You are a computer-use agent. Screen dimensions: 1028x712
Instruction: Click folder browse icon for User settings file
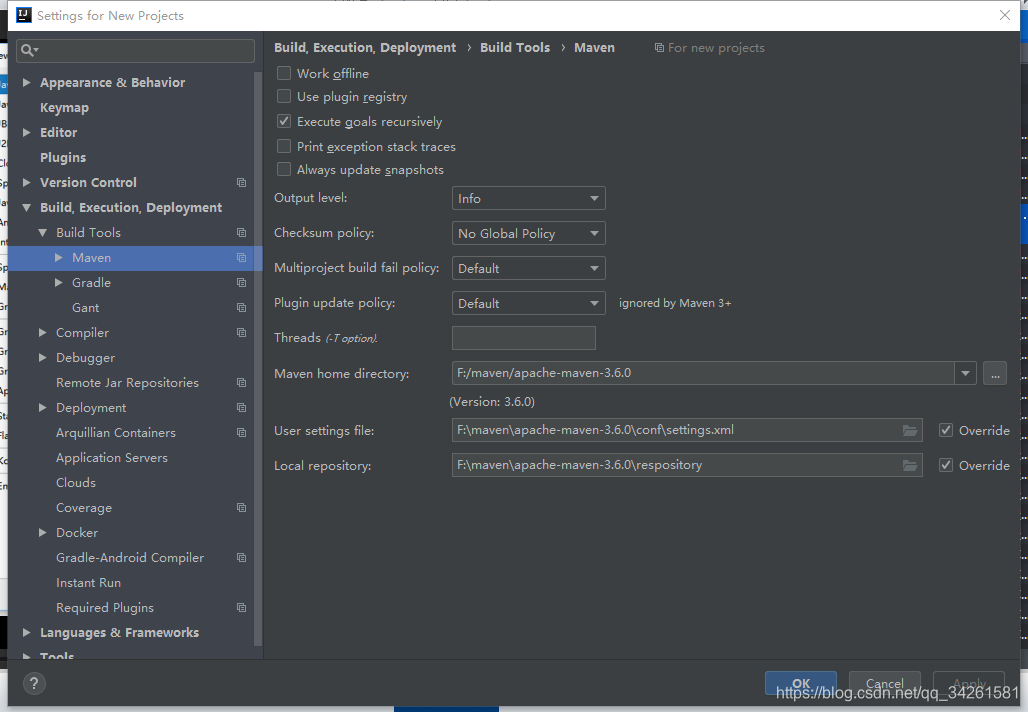(909, 430)
